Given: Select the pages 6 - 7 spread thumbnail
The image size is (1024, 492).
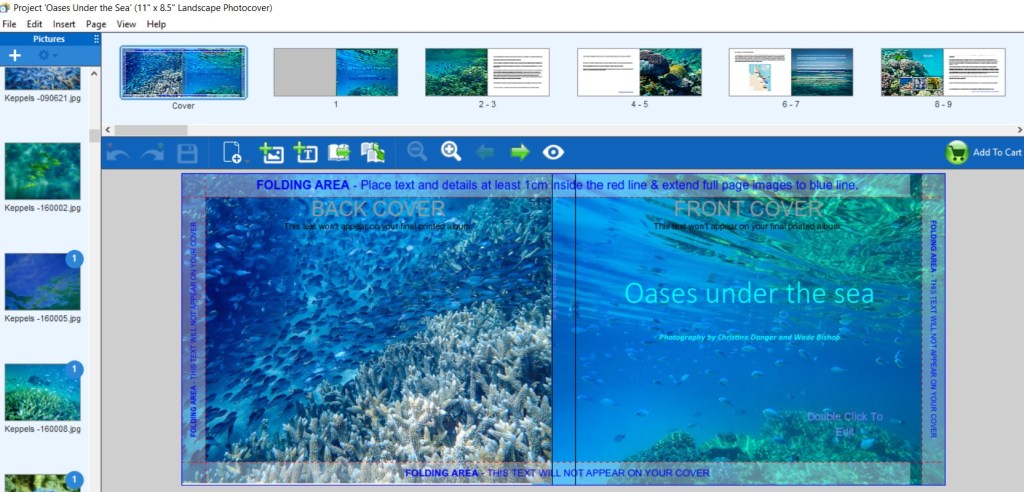Looking at the screenshot, I should tap(790, 72).
